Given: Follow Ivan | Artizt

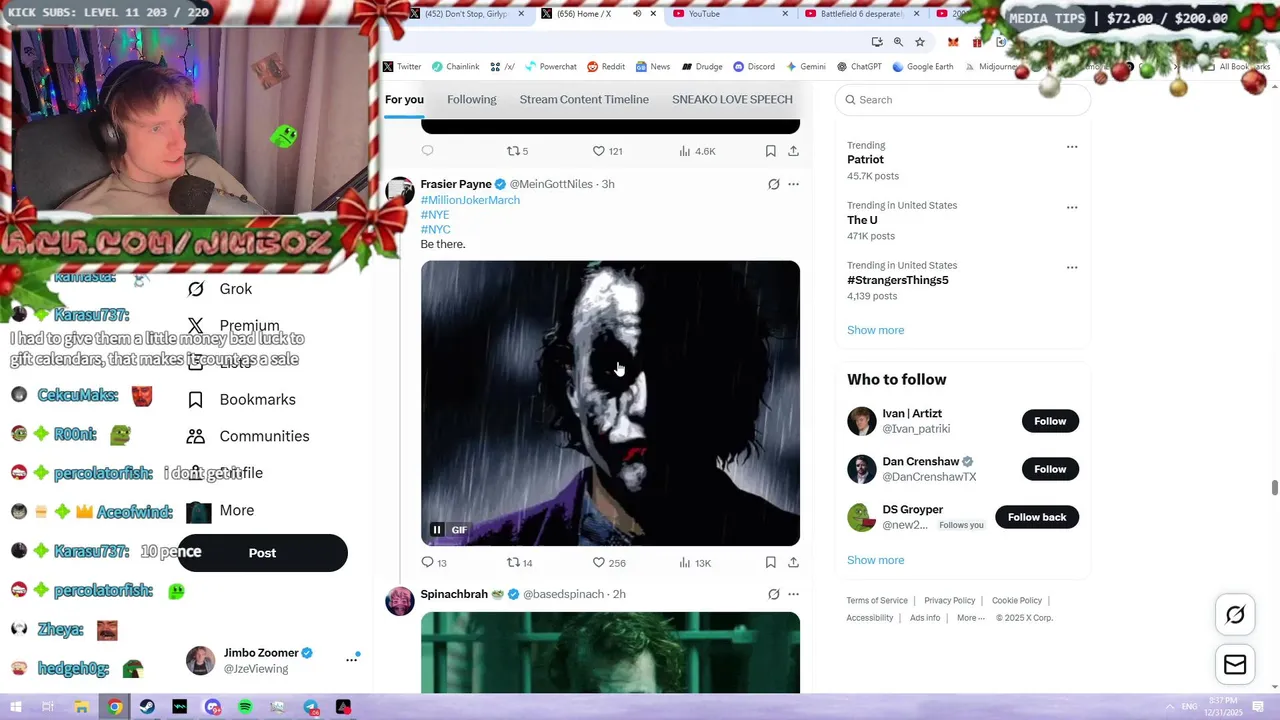Looking at the screenshot, I should tap(1050, 421).
